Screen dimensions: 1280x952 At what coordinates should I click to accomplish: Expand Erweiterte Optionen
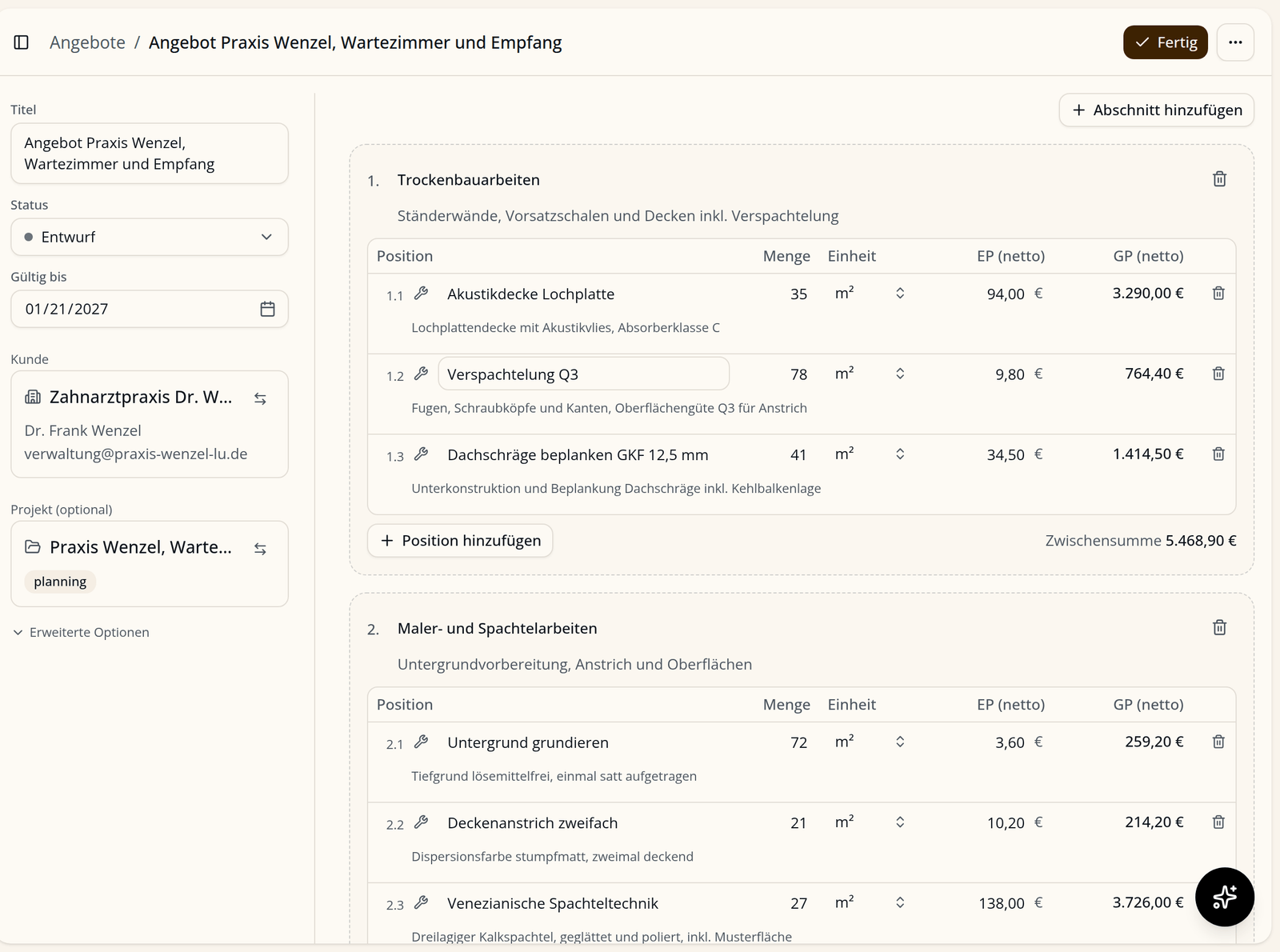(82, 632)
